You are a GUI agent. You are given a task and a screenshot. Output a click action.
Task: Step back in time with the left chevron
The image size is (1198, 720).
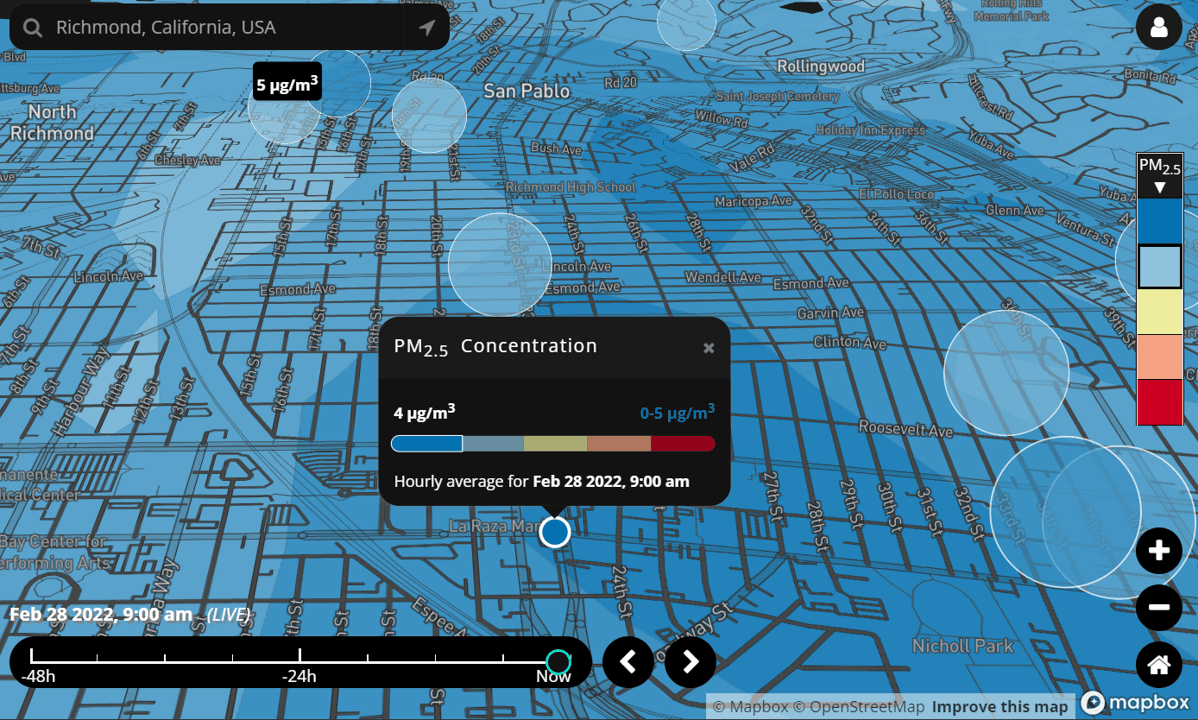[628, 662]
